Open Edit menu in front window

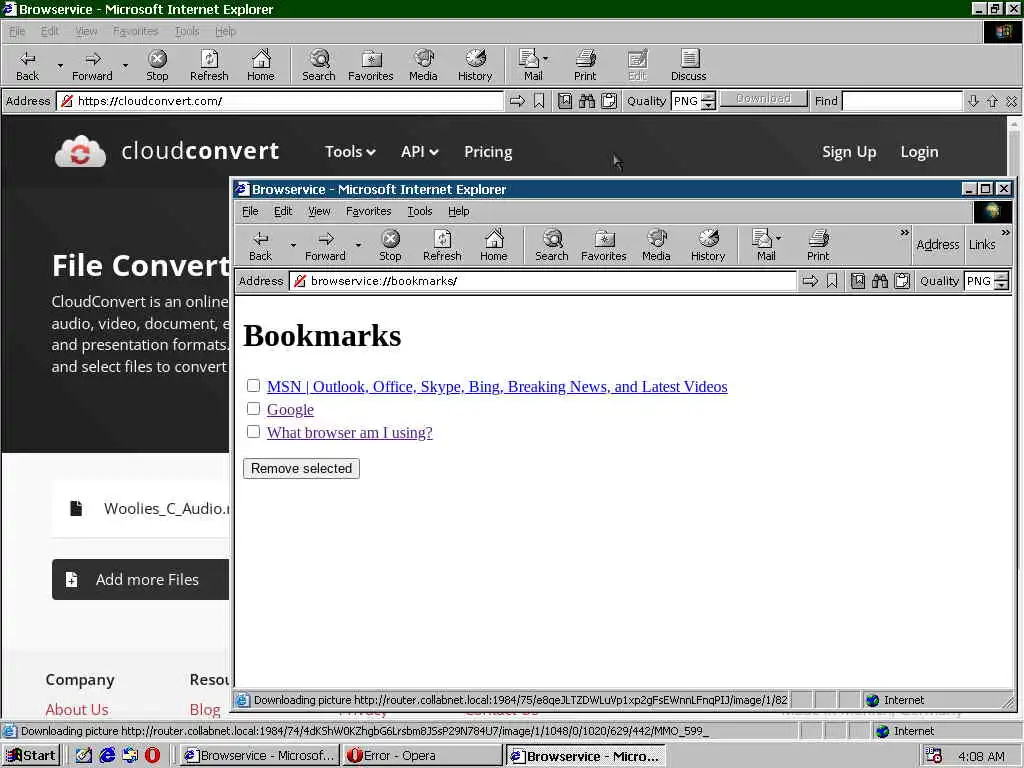[x=283, y=211]
